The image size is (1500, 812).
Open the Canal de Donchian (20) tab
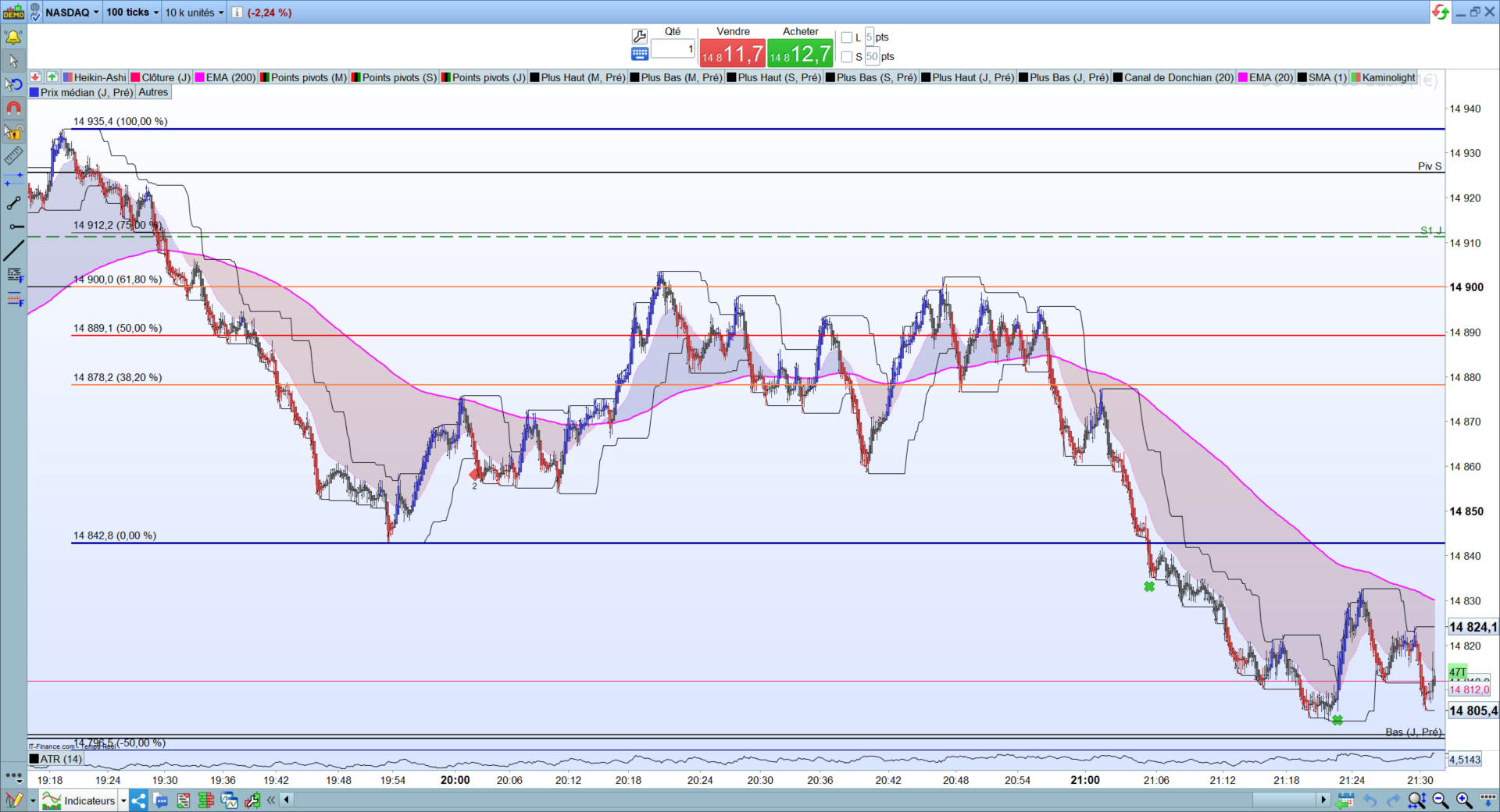coord(1173,77)
